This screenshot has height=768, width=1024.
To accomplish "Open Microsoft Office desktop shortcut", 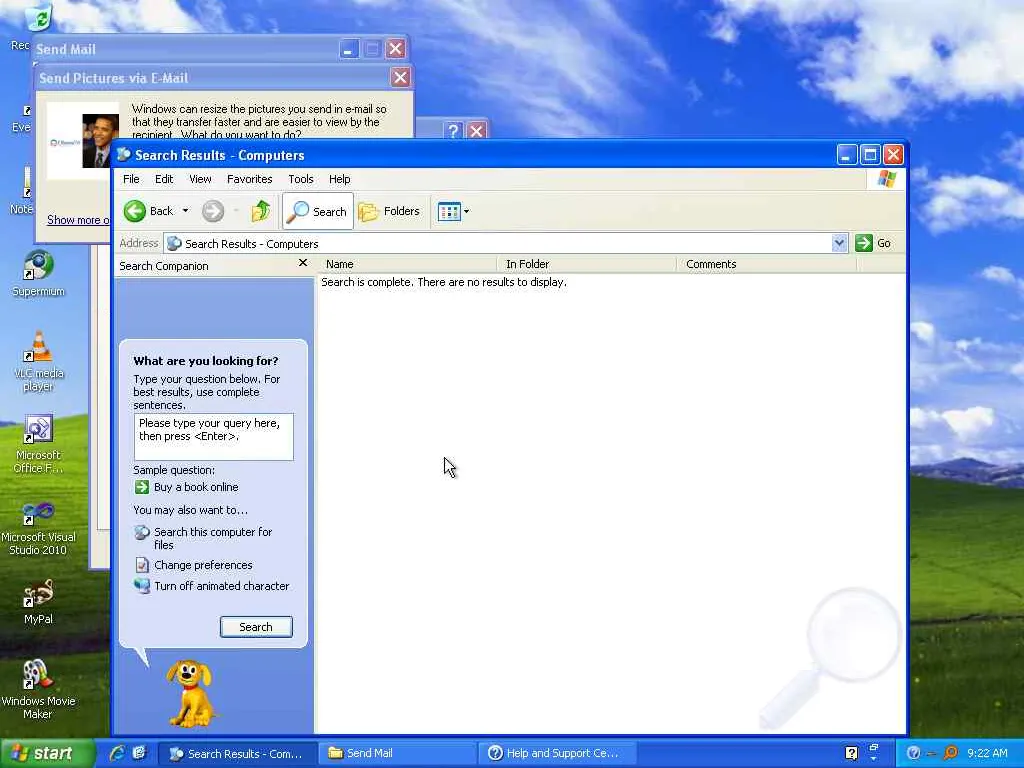I will click(38, 444).
